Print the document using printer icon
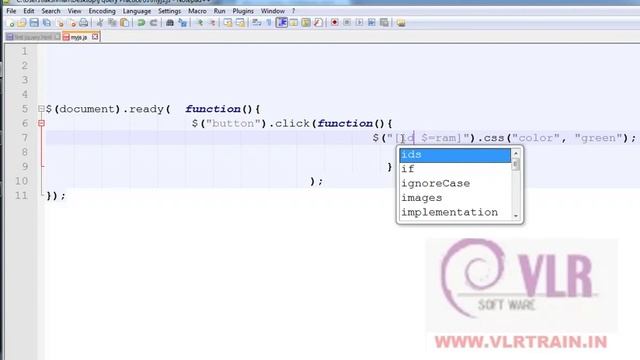 click(x=84, y=23)
